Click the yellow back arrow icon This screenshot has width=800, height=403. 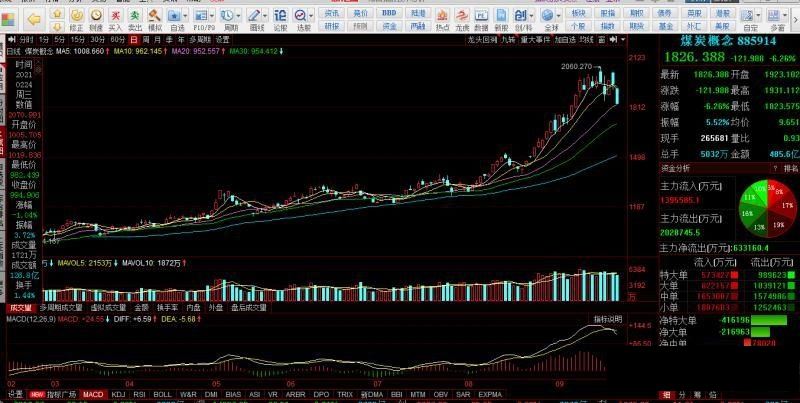[x=34, y=19]
